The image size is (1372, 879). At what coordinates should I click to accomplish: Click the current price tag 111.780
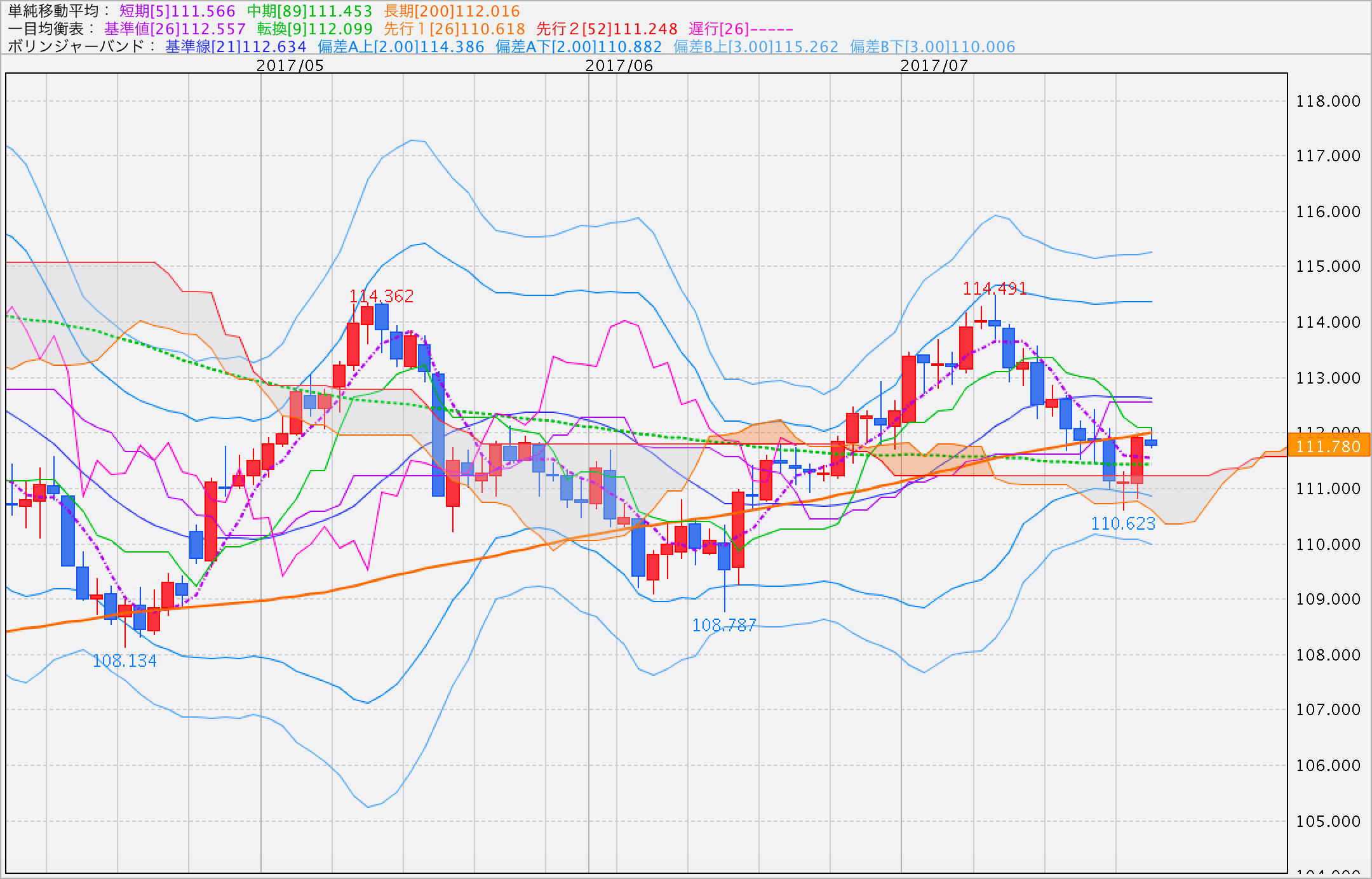tap(1328, 446)
